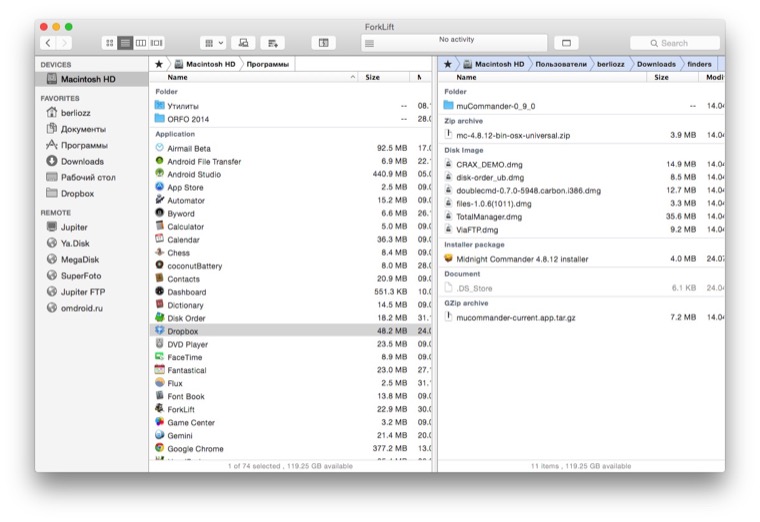Image resolution: width=760 pixels, height=522 pixels.
Task: Select the ORFO 2014 folder
Action: [290, 119]
